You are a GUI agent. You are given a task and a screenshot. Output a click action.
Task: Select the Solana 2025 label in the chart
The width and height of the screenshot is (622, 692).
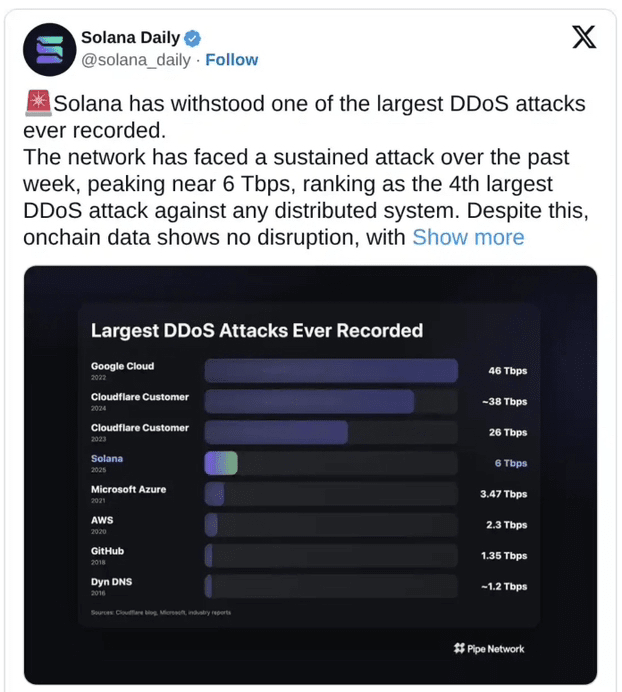tap(107, 463)
